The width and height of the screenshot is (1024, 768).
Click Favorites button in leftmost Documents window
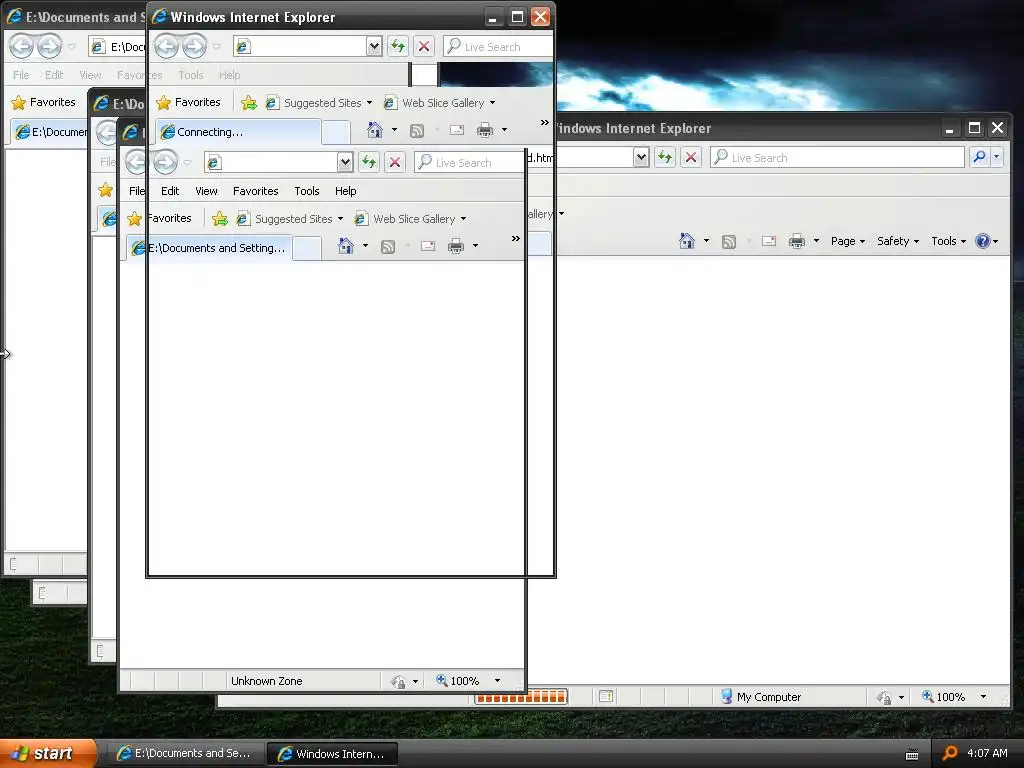pos(44,103)
